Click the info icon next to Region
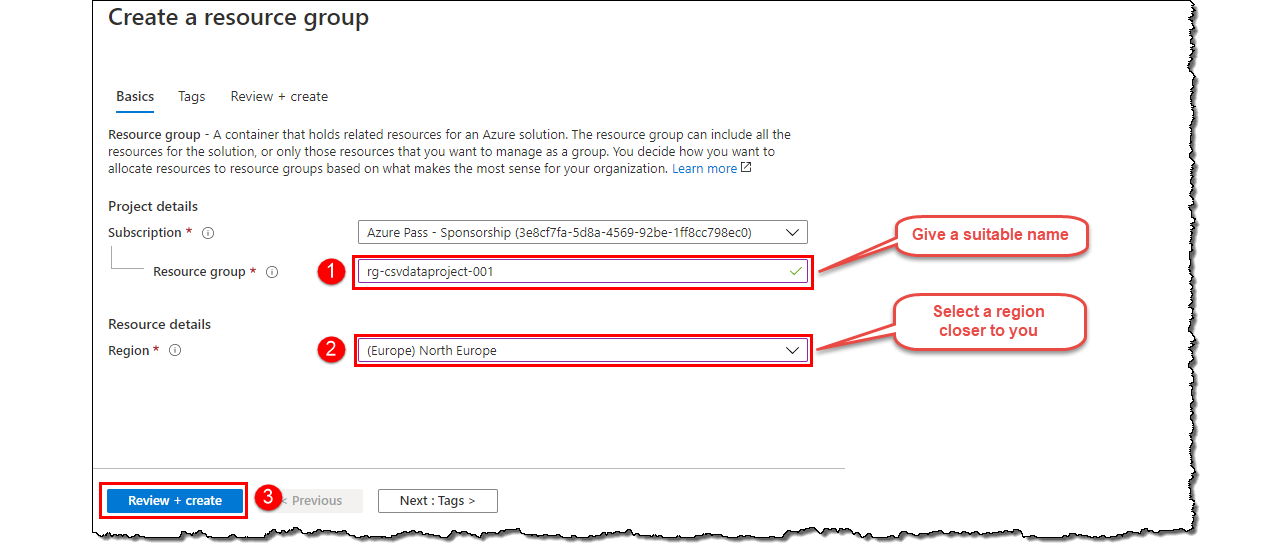 click(x=175, y=351)
